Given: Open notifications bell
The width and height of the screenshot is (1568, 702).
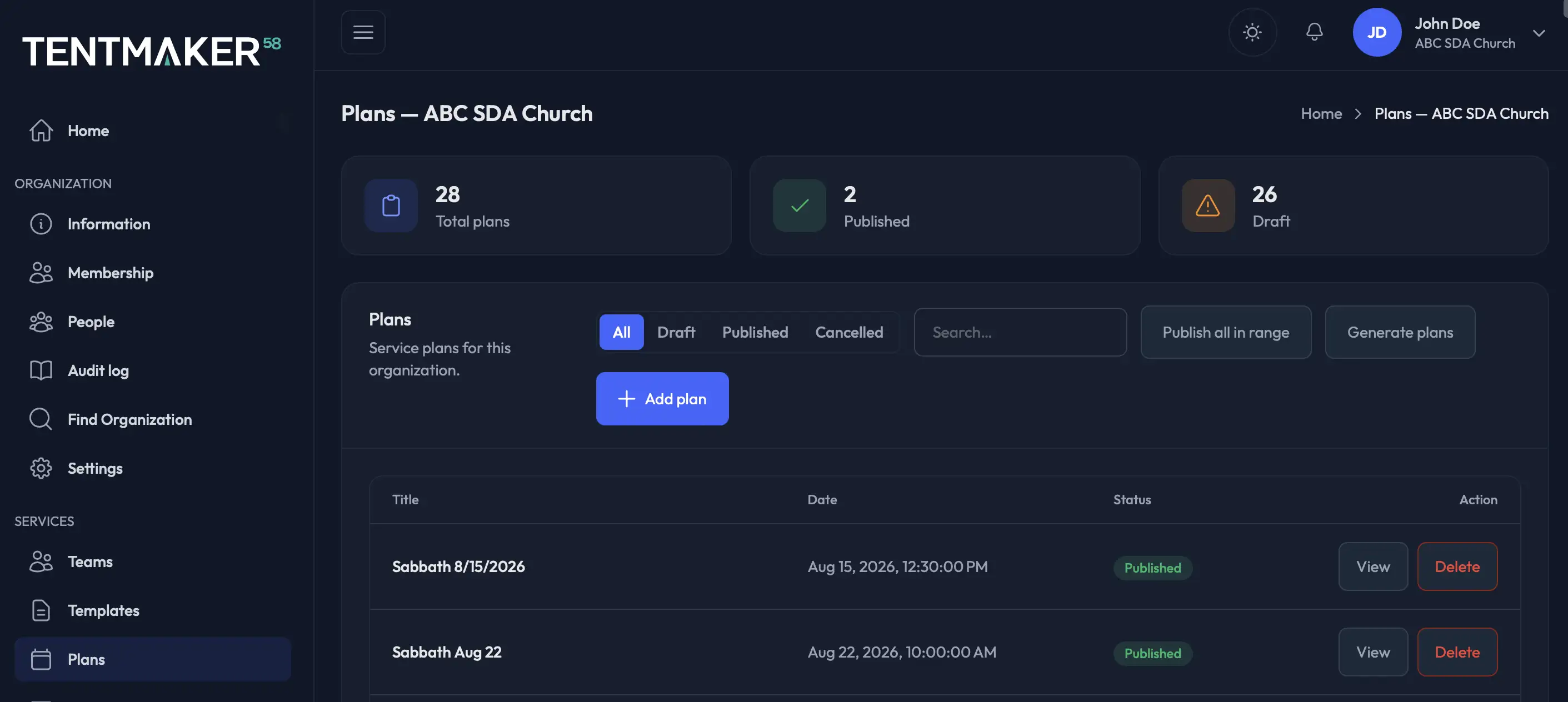Looking at the screenshot, I should (x=1314, y=32).
